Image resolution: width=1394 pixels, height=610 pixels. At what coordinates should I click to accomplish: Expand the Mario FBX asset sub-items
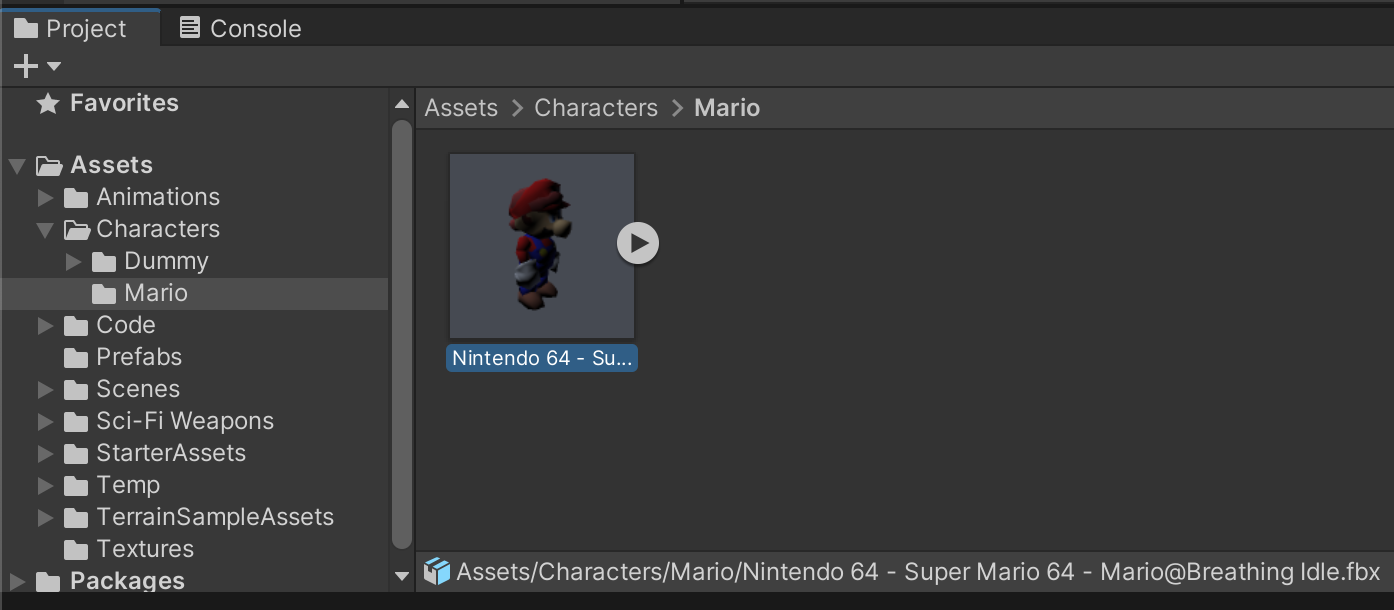(638, 243)
